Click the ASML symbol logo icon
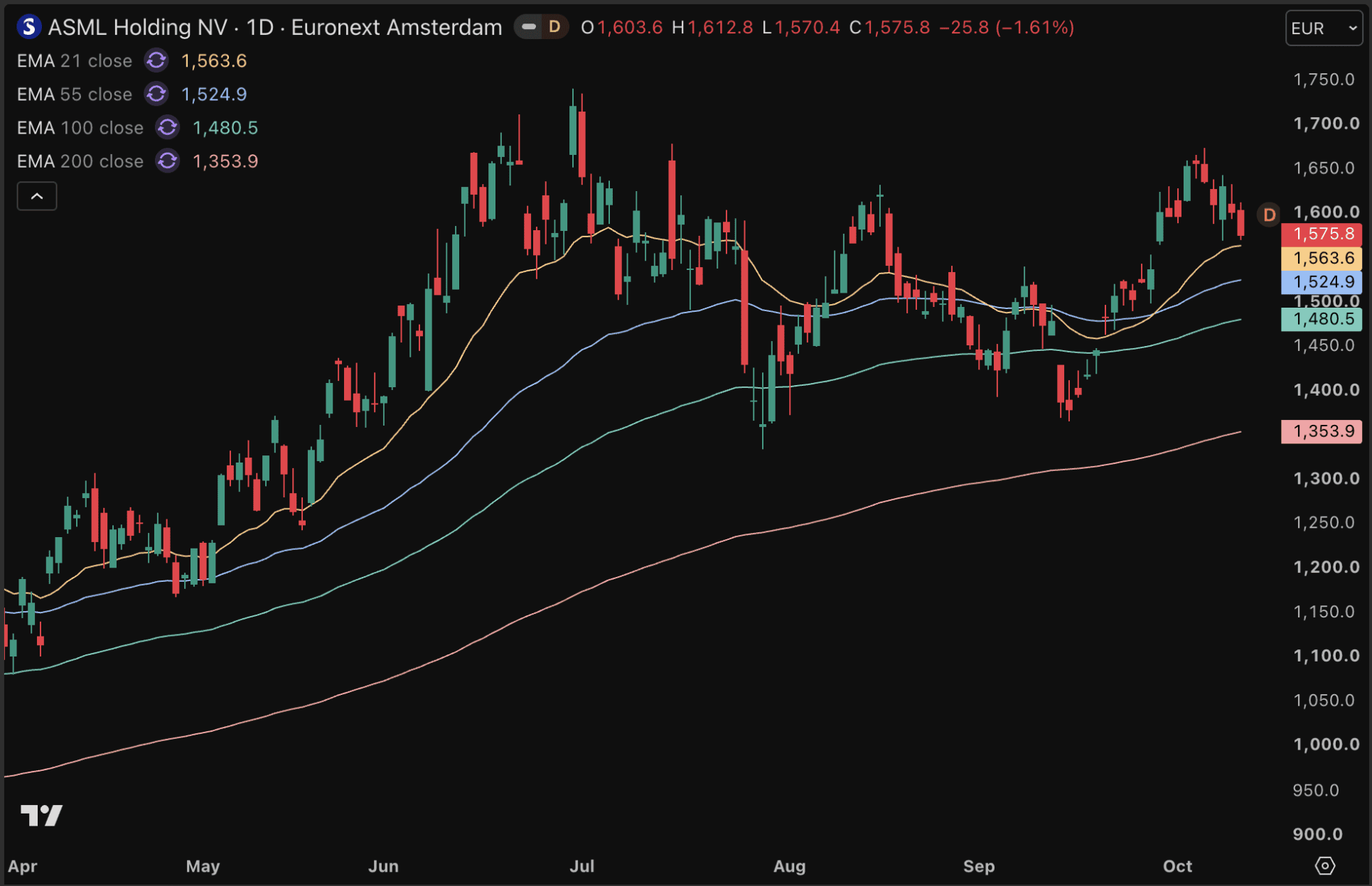This screenshot has height=886, width=1372. [x=28, y=27]
